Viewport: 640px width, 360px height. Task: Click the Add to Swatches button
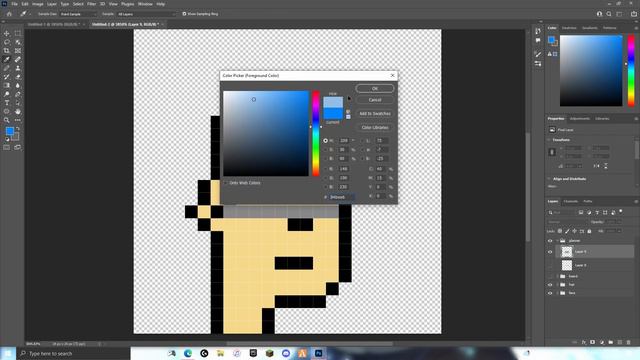pos(375,113)
